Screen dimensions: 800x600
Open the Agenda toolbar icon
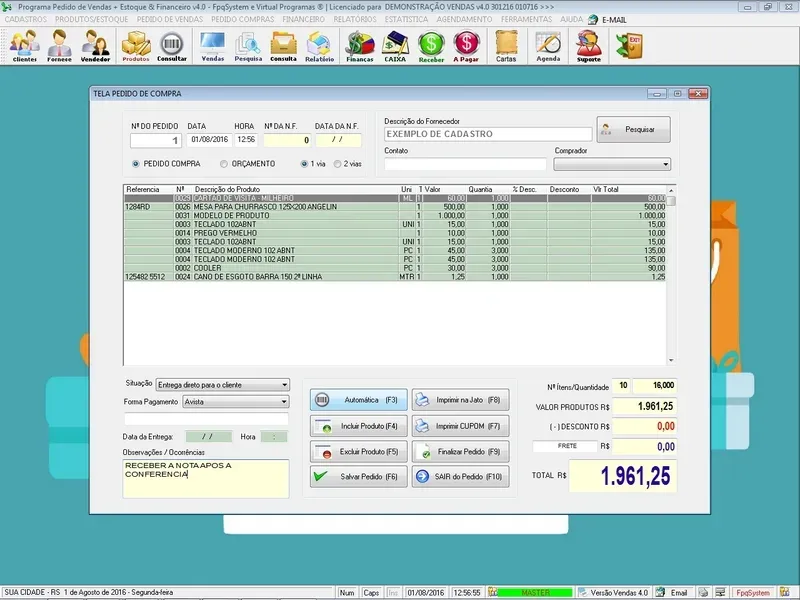(x=548, y=46)
